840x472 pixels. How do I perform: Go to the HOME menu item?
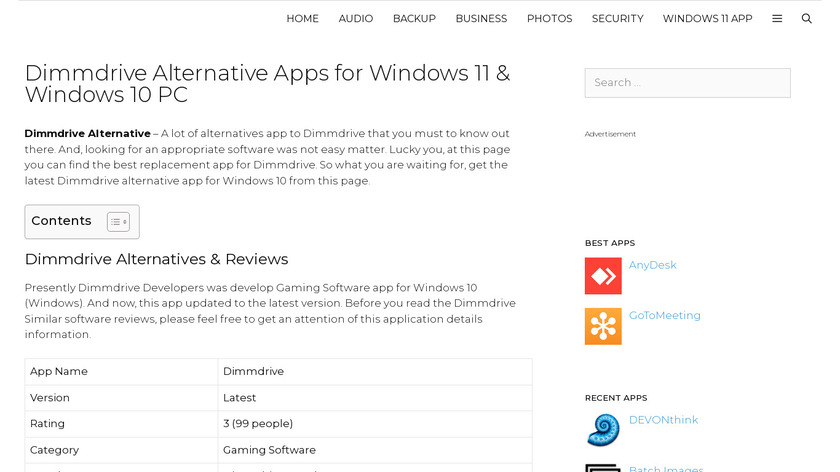[x=302, y=19]
